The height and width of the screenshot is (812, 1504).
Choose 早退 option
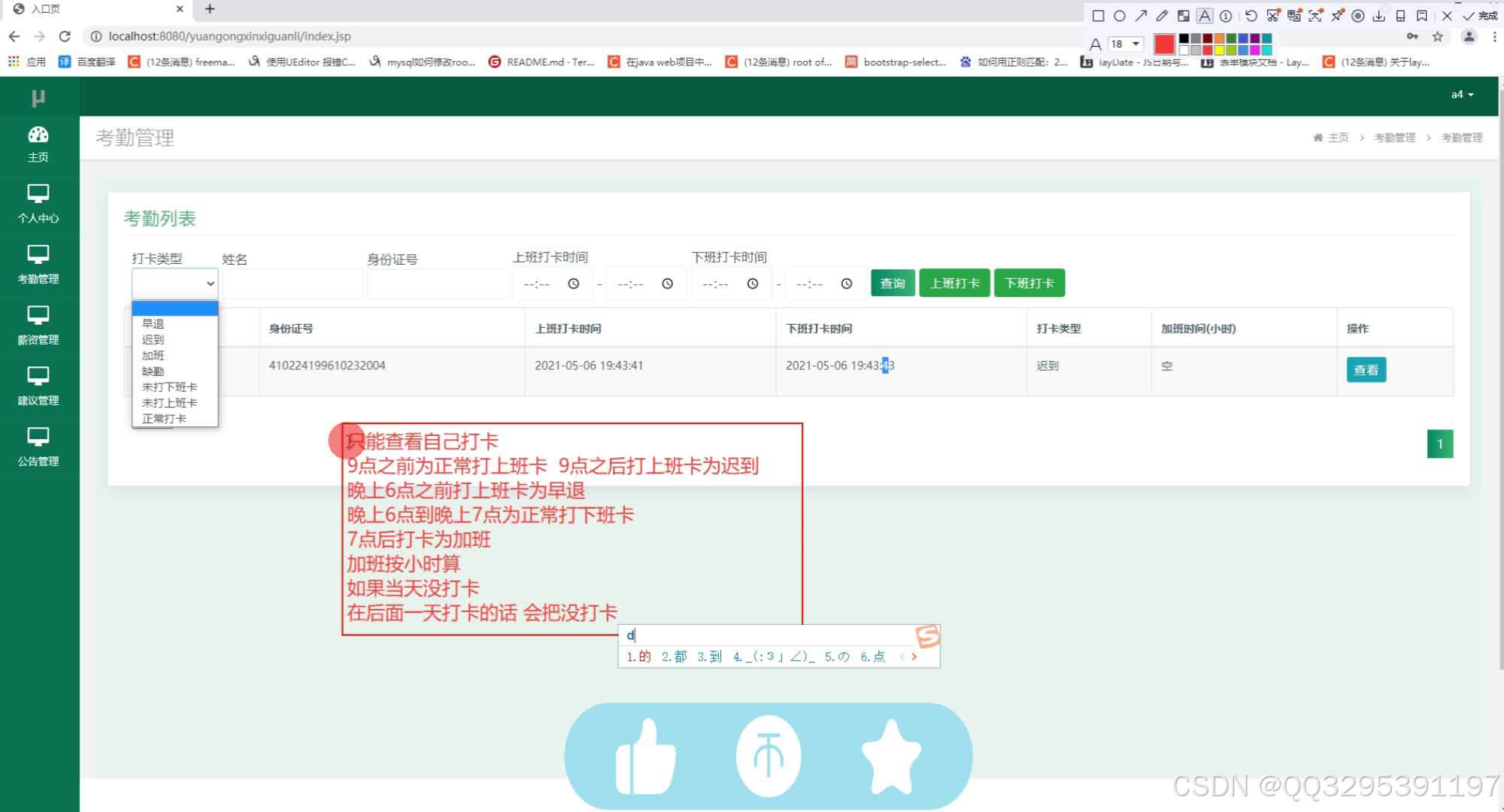point(174,324)
